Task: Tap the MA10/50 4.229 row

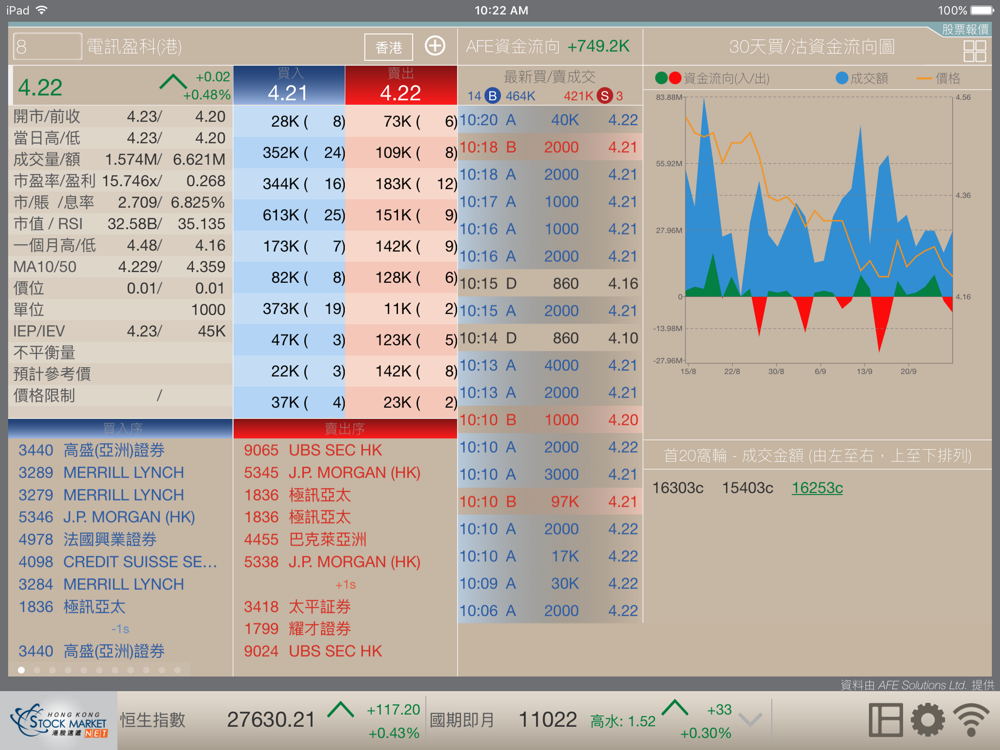Action: coord(119,267)
